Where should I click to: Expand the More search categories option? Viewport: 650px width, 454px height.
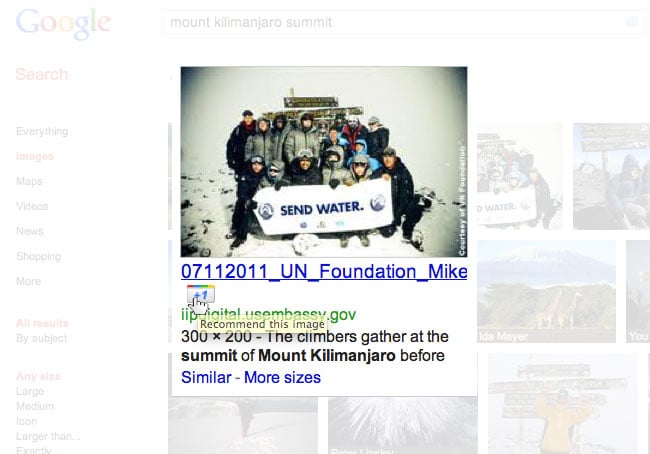point(28,281)
